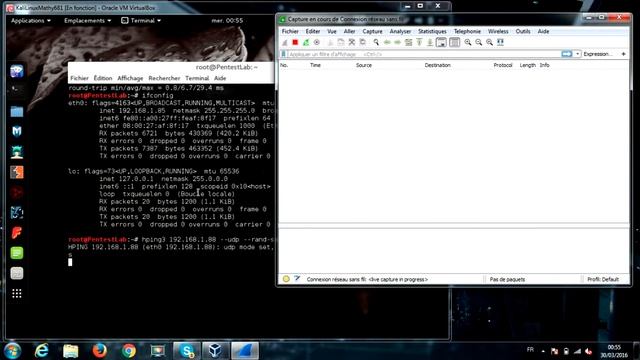Sort packets by the Source column
640x360 pixels.
pos(364,65)
